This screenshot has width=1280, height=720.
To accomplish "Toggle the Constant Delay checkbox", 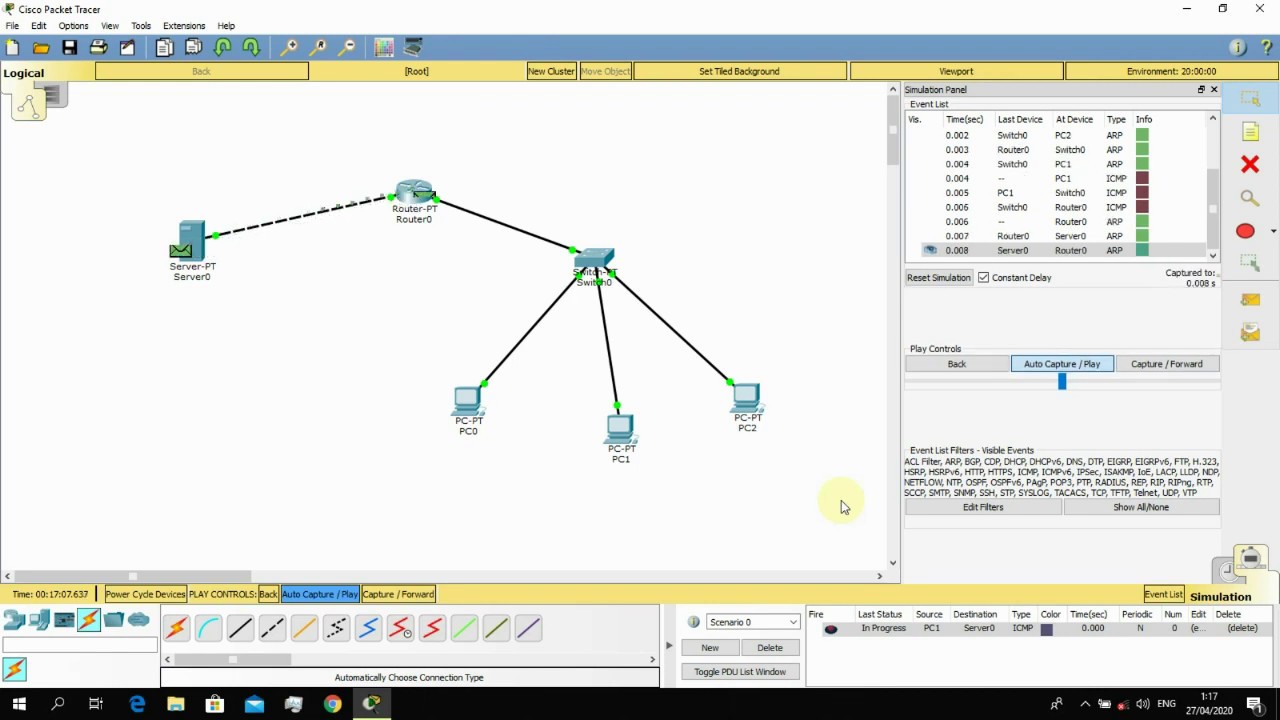I will tap(984, 278).
